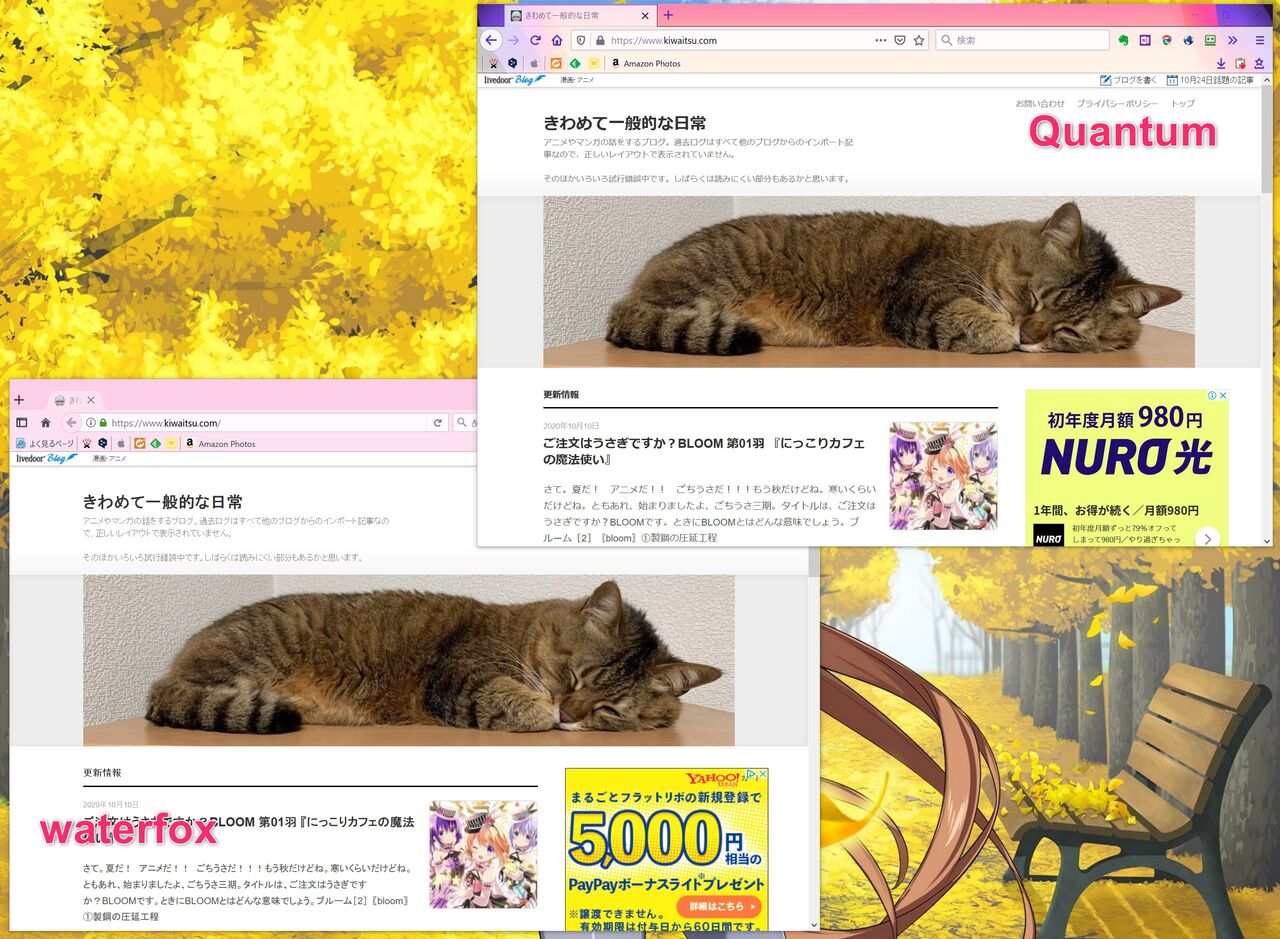Image resolution: width=1280 pixels, height=939 pixels.
Task: Click the livedoor Blog logo in Quantum window
Action: click(x=515, y=80)
